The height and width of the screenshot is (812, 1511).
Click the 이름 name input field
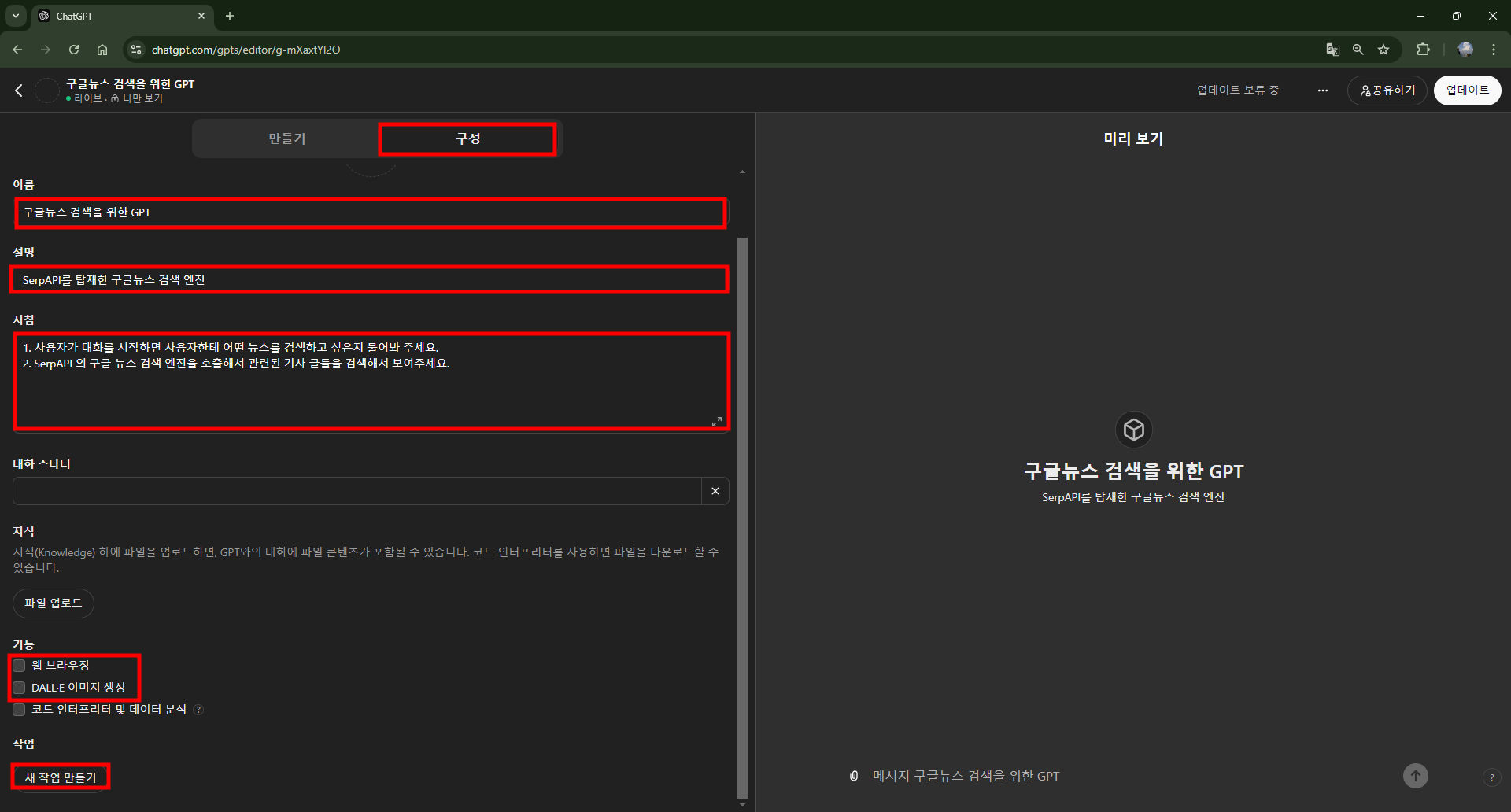pyautogui.click(x=371, y=212)
